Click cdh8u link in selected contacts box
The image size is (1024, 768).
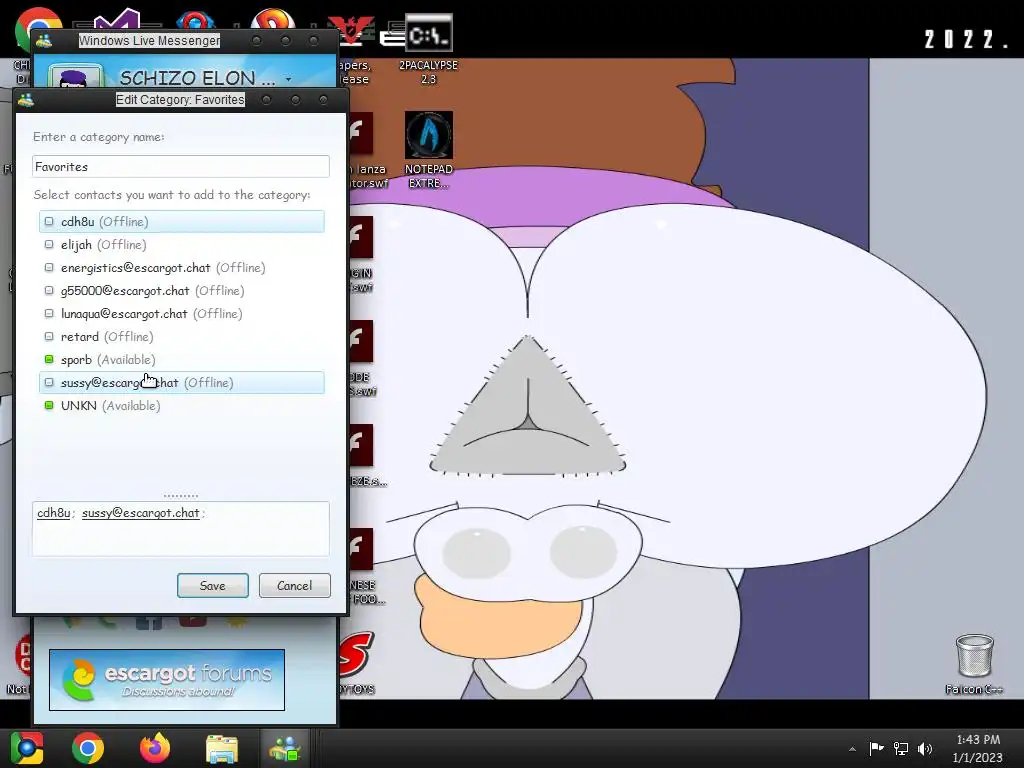click(54, 513)
